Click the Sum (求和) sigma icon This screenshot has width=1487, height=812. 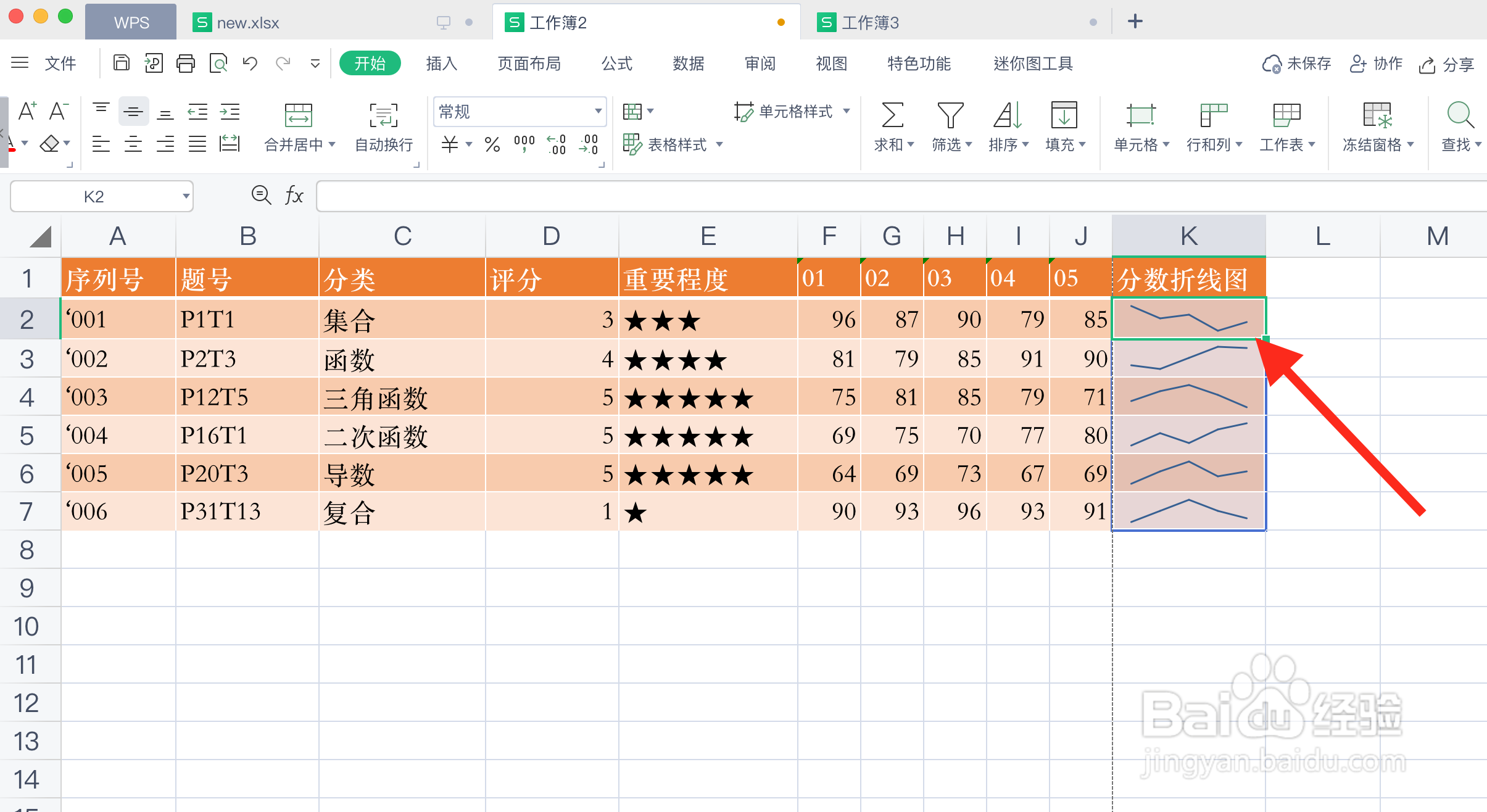892,115
